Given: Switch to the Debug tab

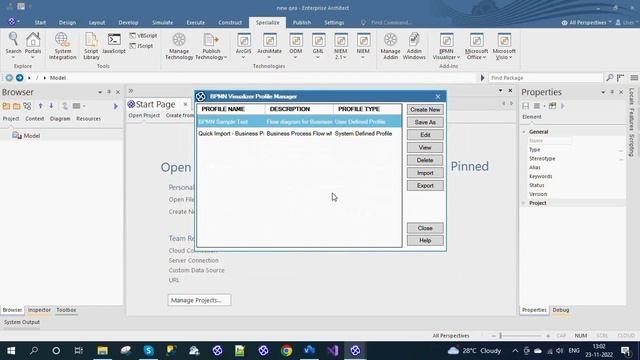Looking at the screenshot, I should point(561,310).
